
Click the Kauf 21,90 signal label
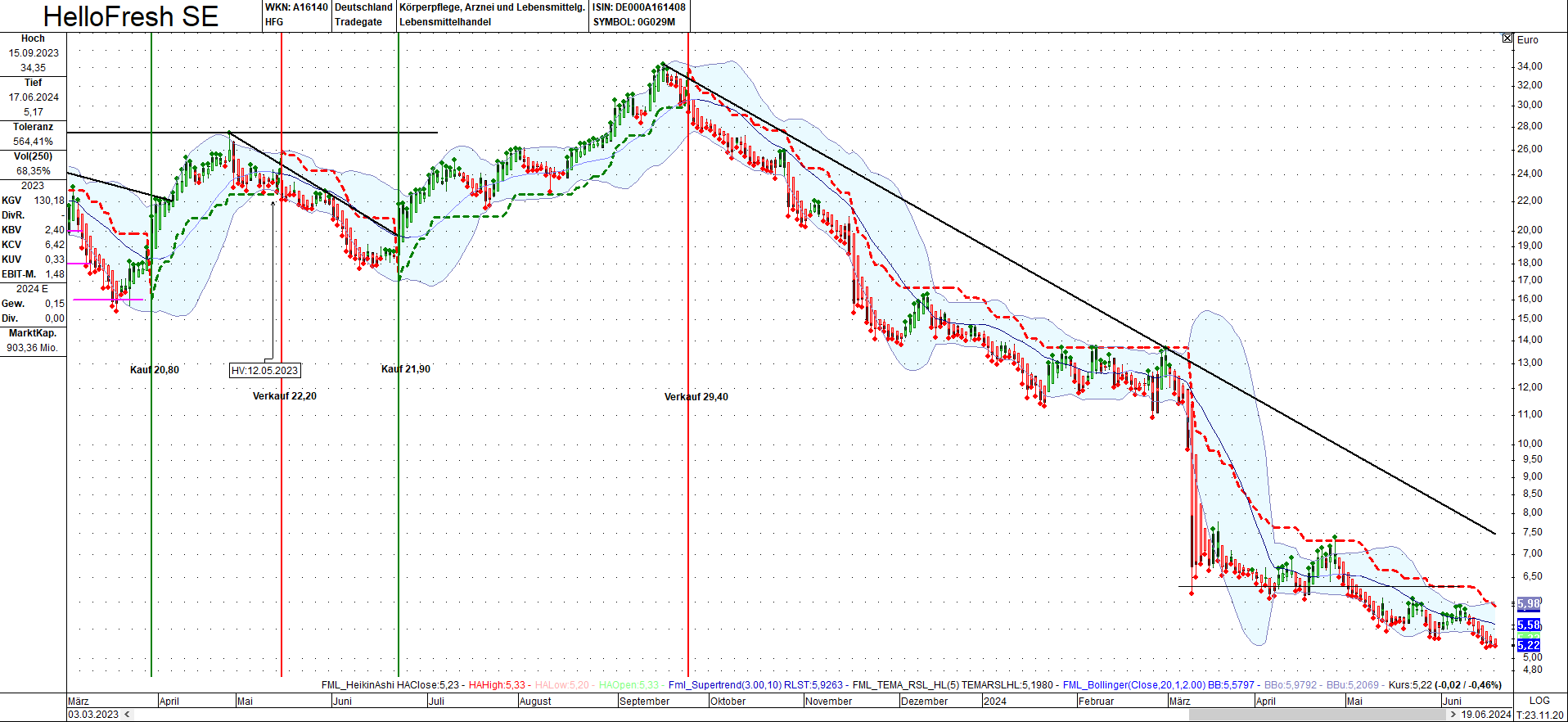(x=406, y=369)
